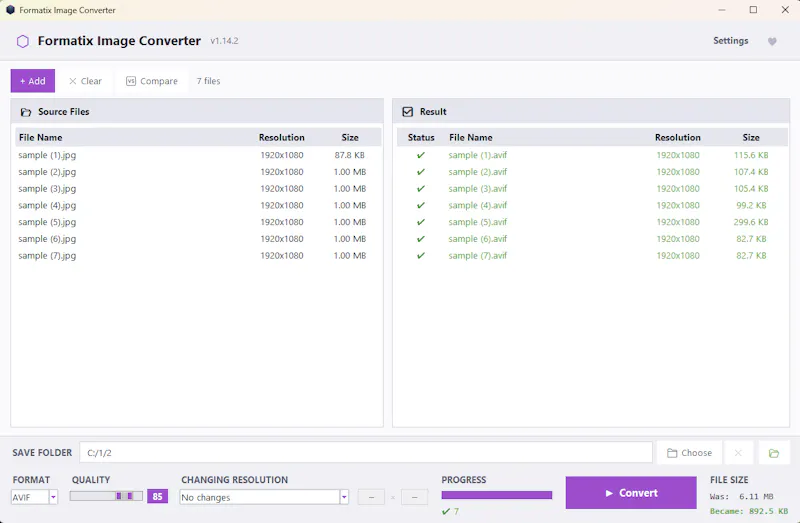
Task: Click checkmark status of sample (2).avif
Action: [x=421, y=172]
